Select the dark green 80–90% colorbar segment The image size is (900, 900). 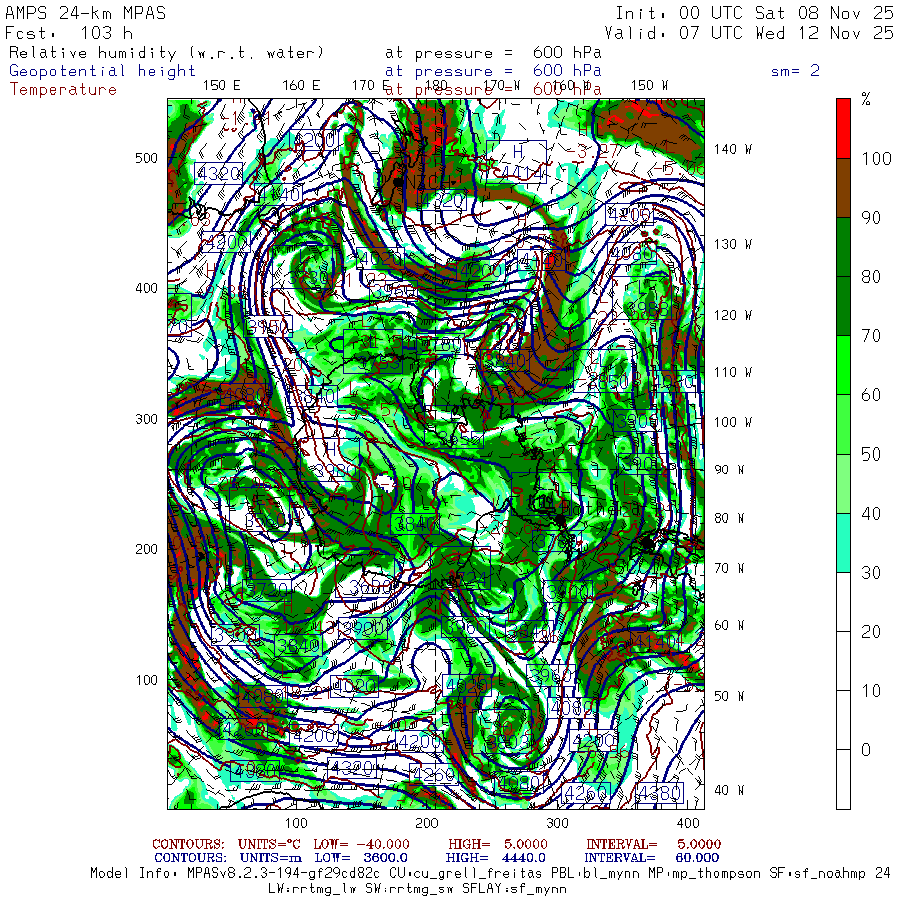tap(843, 247)
